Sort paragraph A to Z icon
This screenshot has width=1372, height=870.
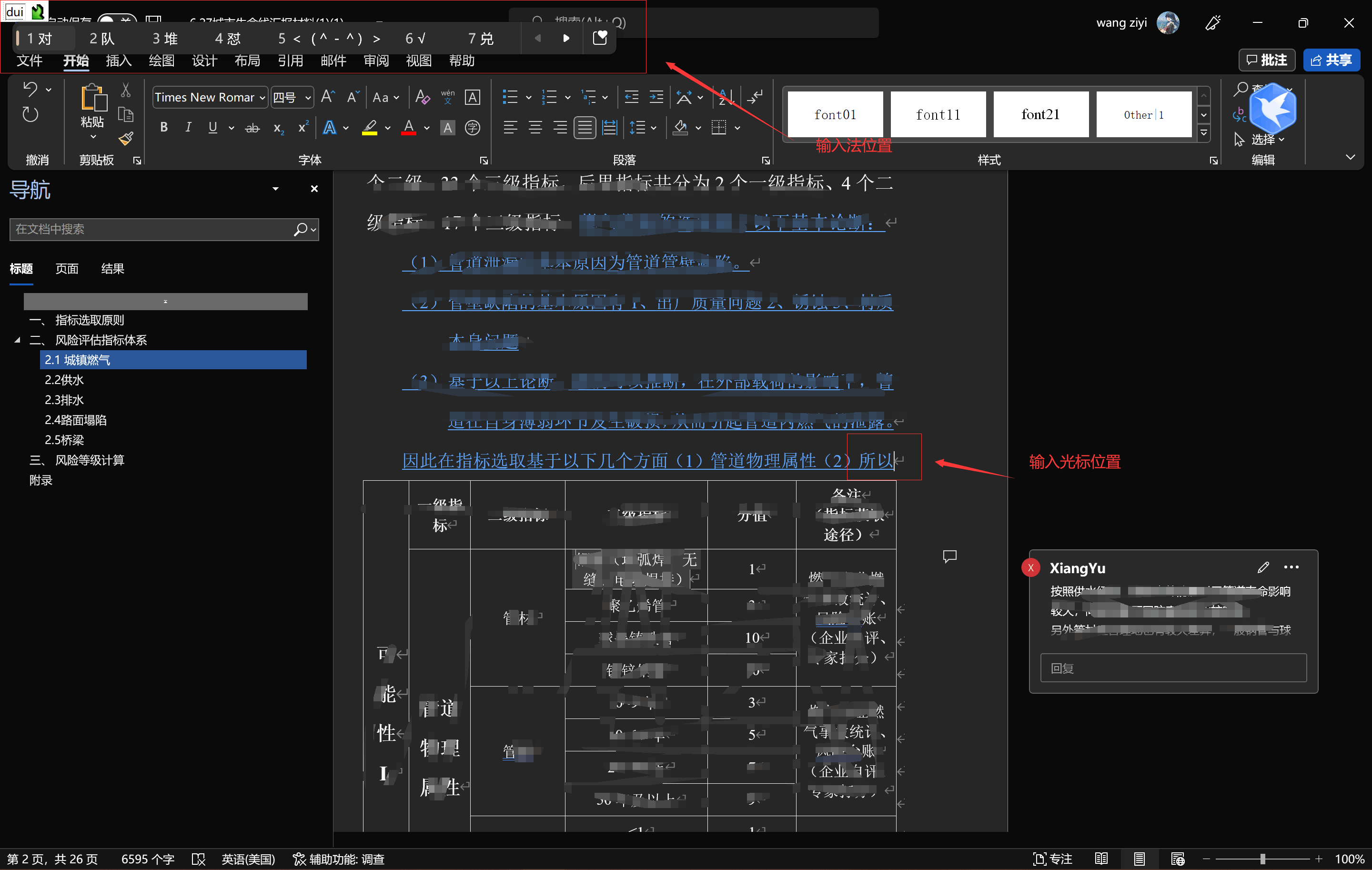click(x=726, y=97)
